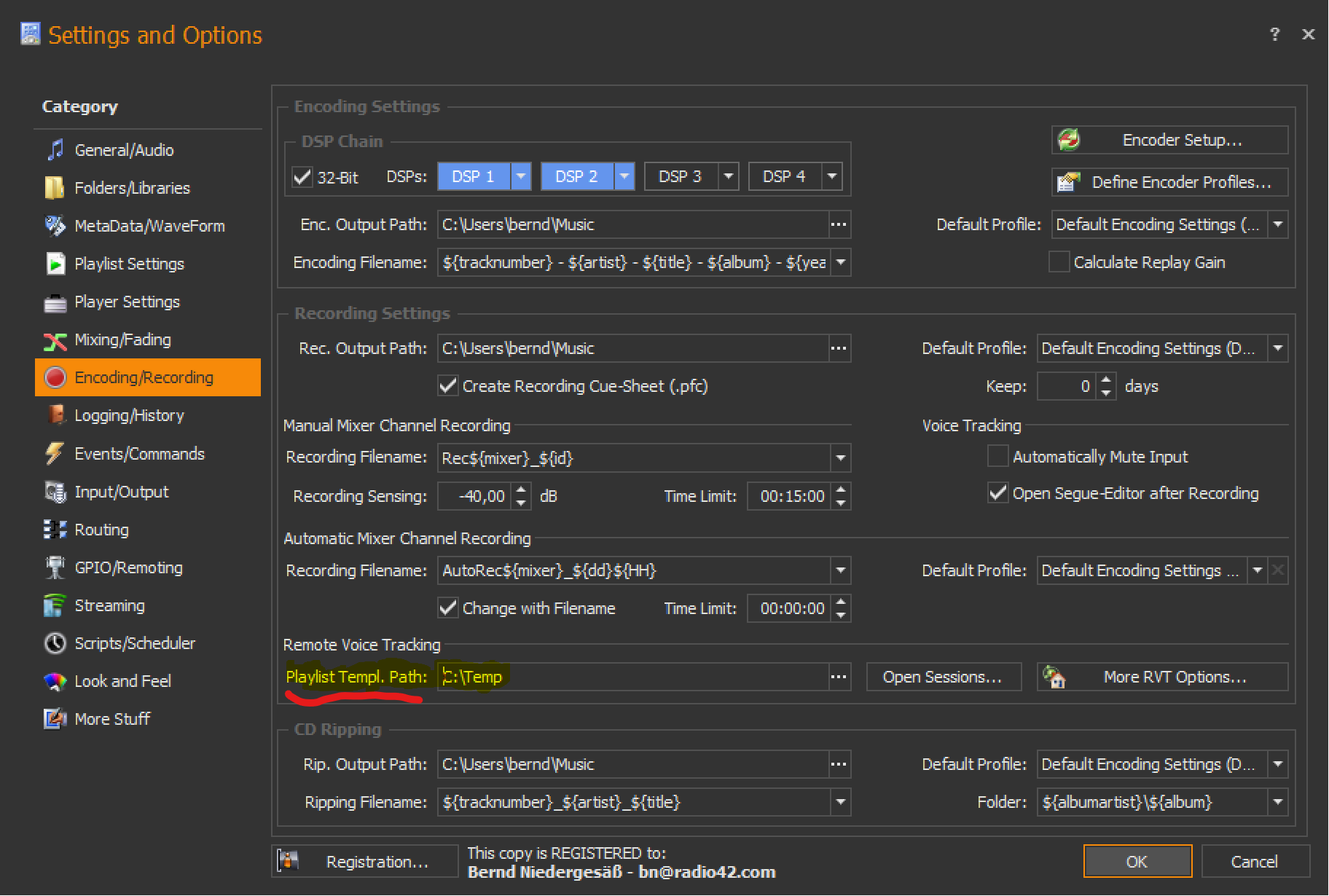Click the Folders/Libraries folder icon
Image resolution: width=1329 pixels, height=896 pixels.
click(x=55, y=188)
